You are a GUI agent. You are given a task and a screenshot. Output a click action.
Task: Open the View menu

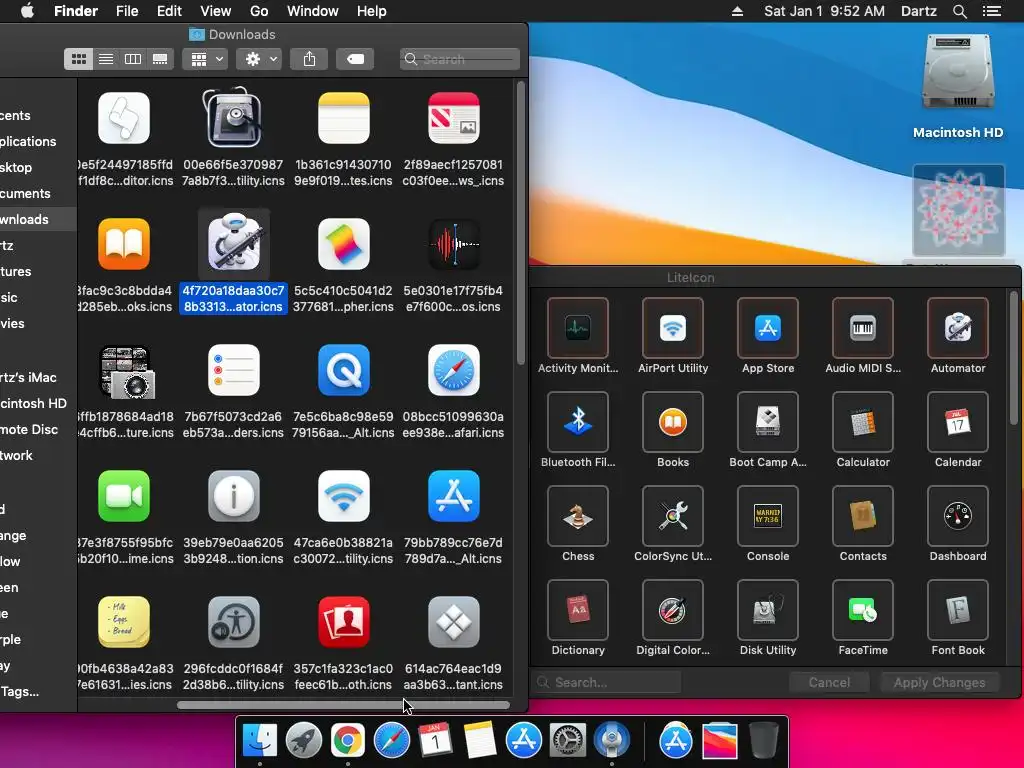(216, 11)
